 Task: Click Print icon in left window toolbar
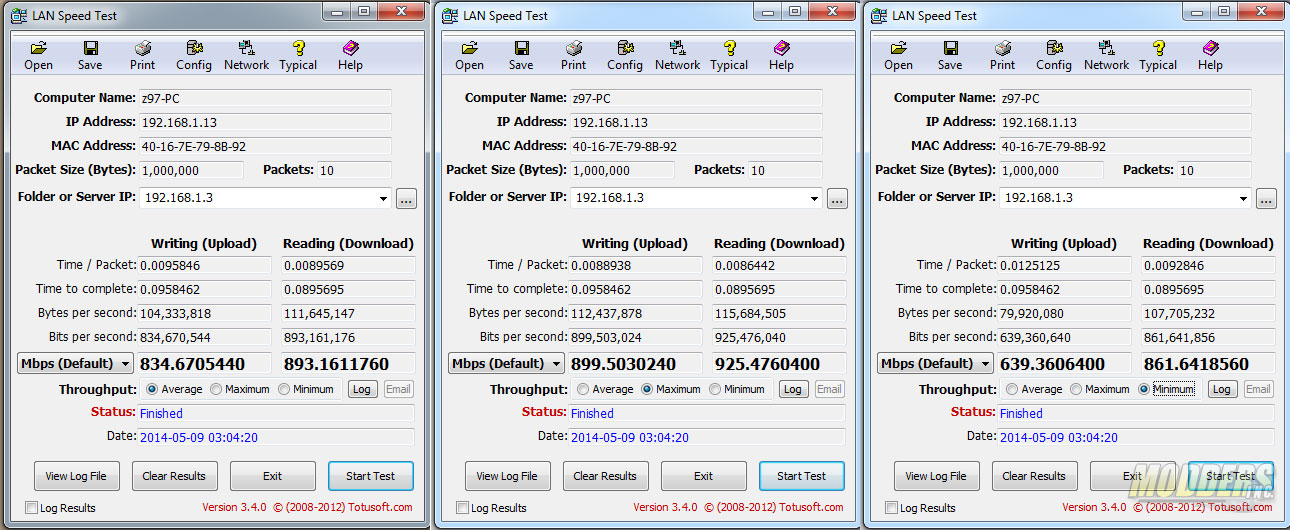[143, 55]
